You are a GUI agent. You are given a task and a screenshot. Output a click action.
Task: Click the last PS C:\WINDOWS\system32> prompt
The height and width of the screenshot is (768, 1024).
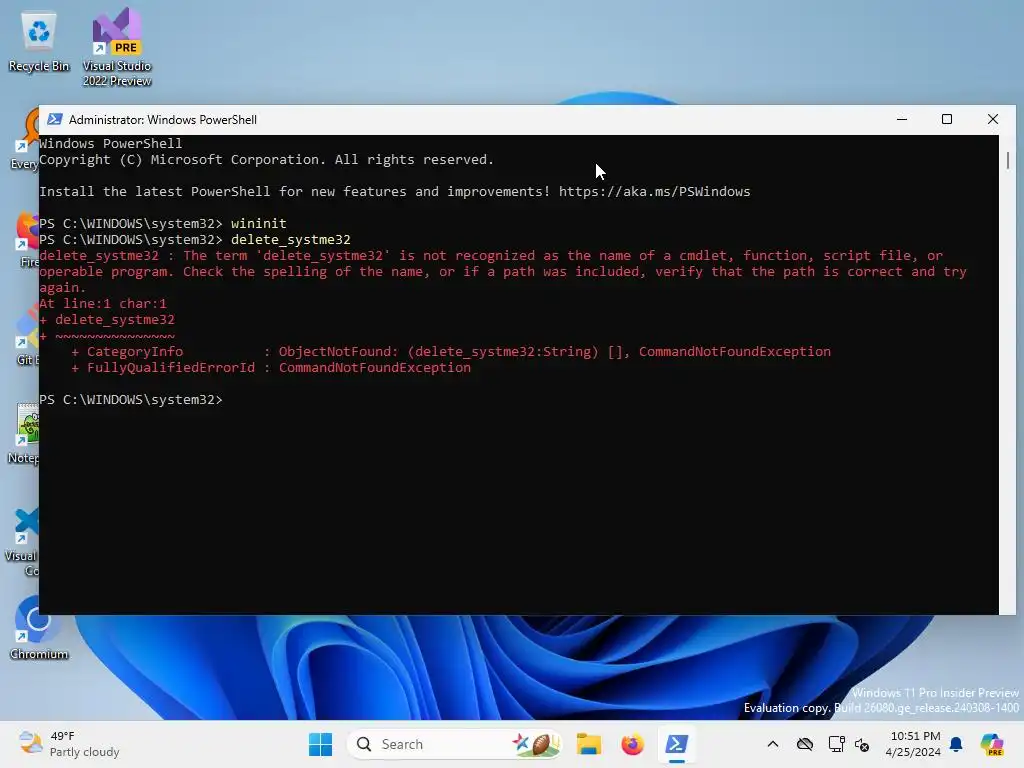(131, 400)
